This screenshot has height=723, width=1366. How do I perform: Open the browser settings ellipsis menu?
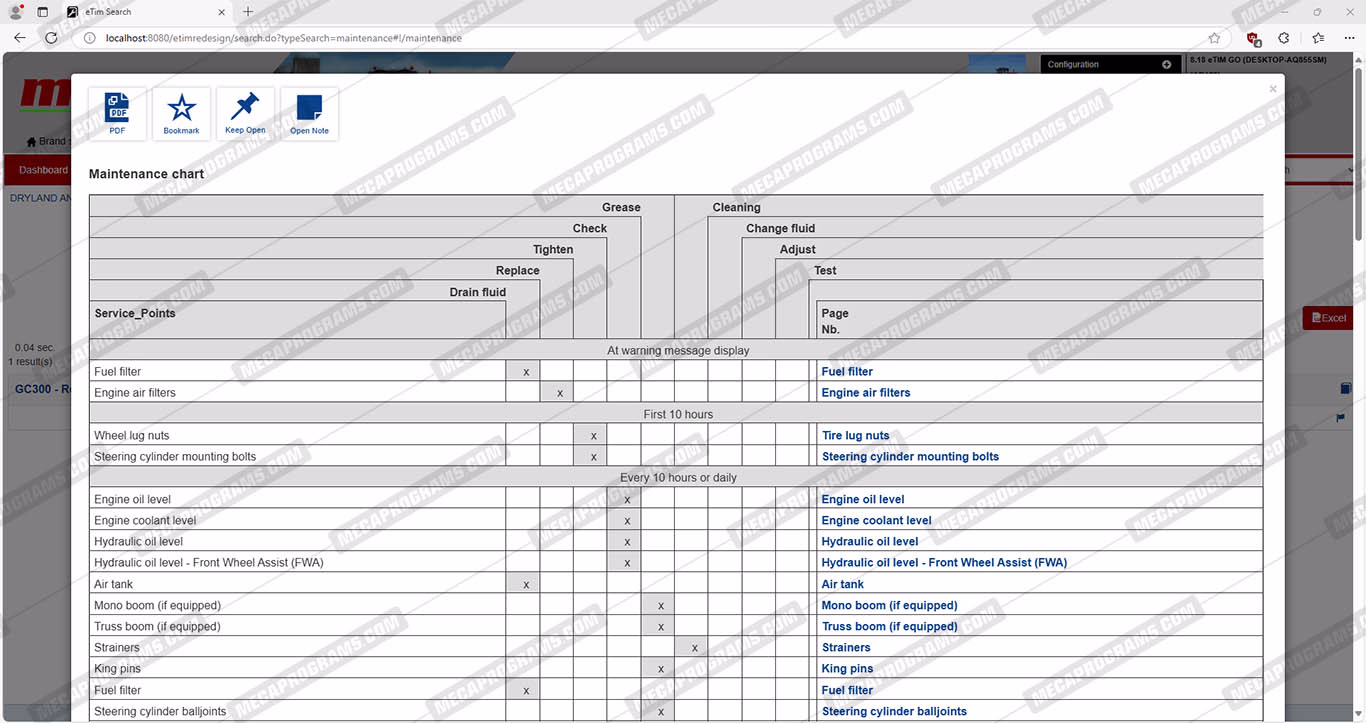click(x=1349, y=38)
